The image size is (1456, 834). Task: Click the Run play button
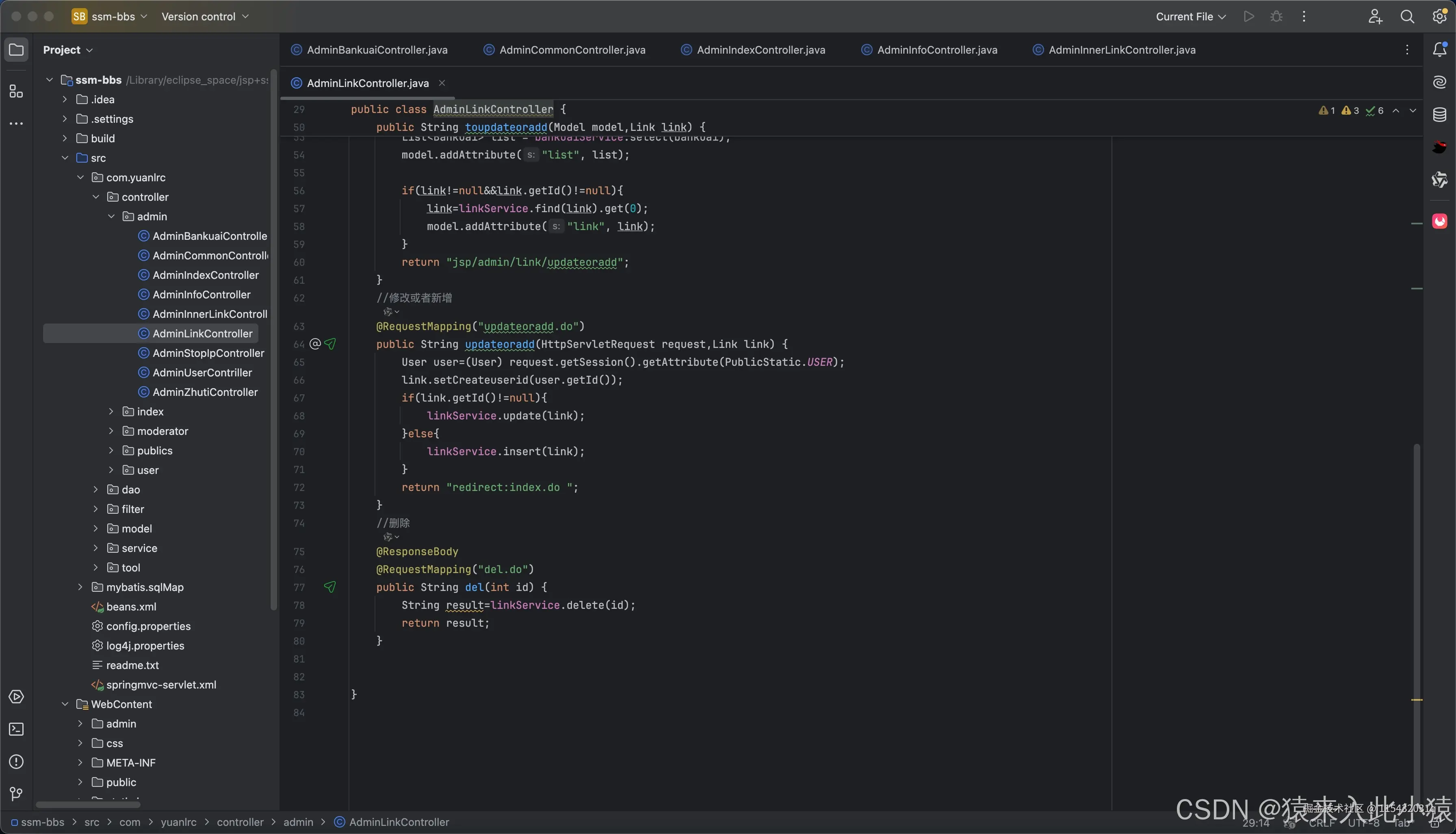pyautogui.click(x=1249, y=17)
